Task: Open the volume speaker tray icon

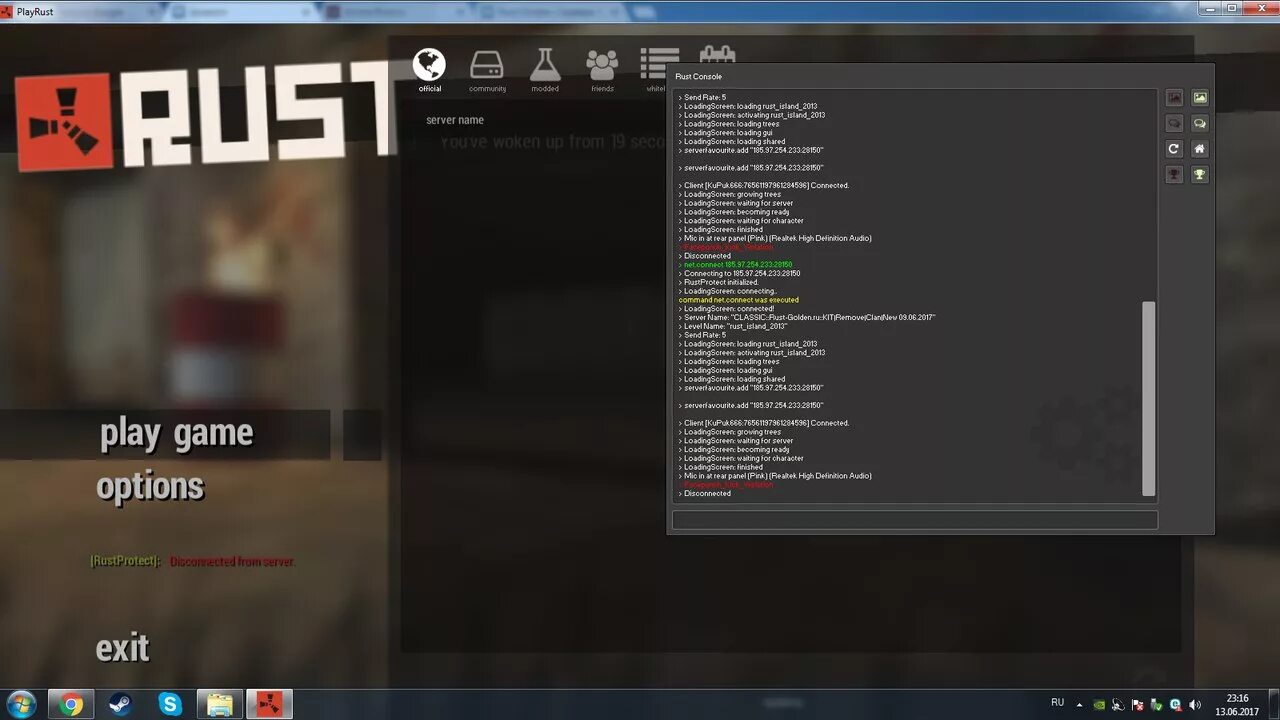Action: pyautogui.click(x=1194, y=705)
